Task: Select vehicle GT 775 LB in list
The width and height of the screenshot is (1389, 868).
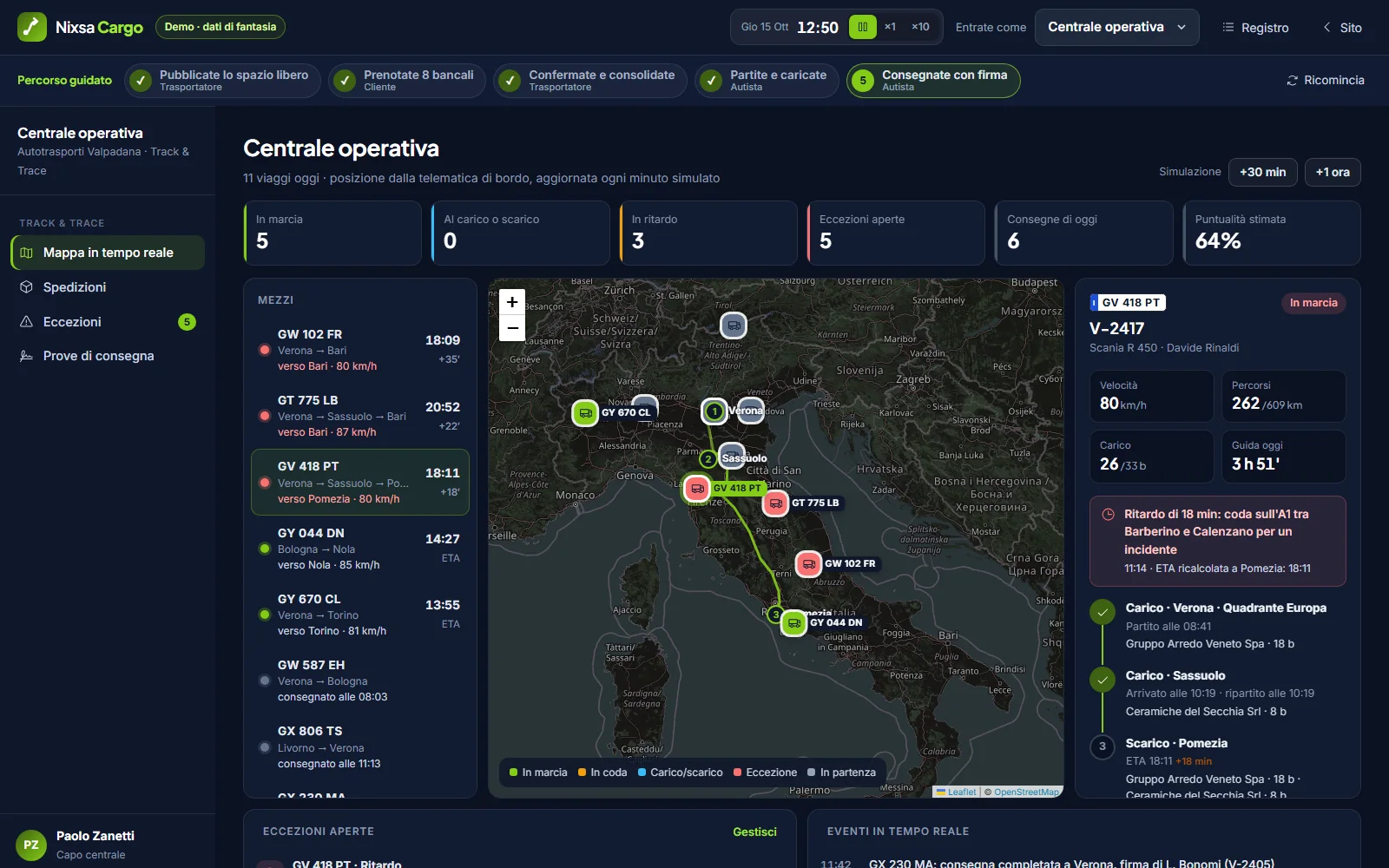Action: [x=360, y=416]
